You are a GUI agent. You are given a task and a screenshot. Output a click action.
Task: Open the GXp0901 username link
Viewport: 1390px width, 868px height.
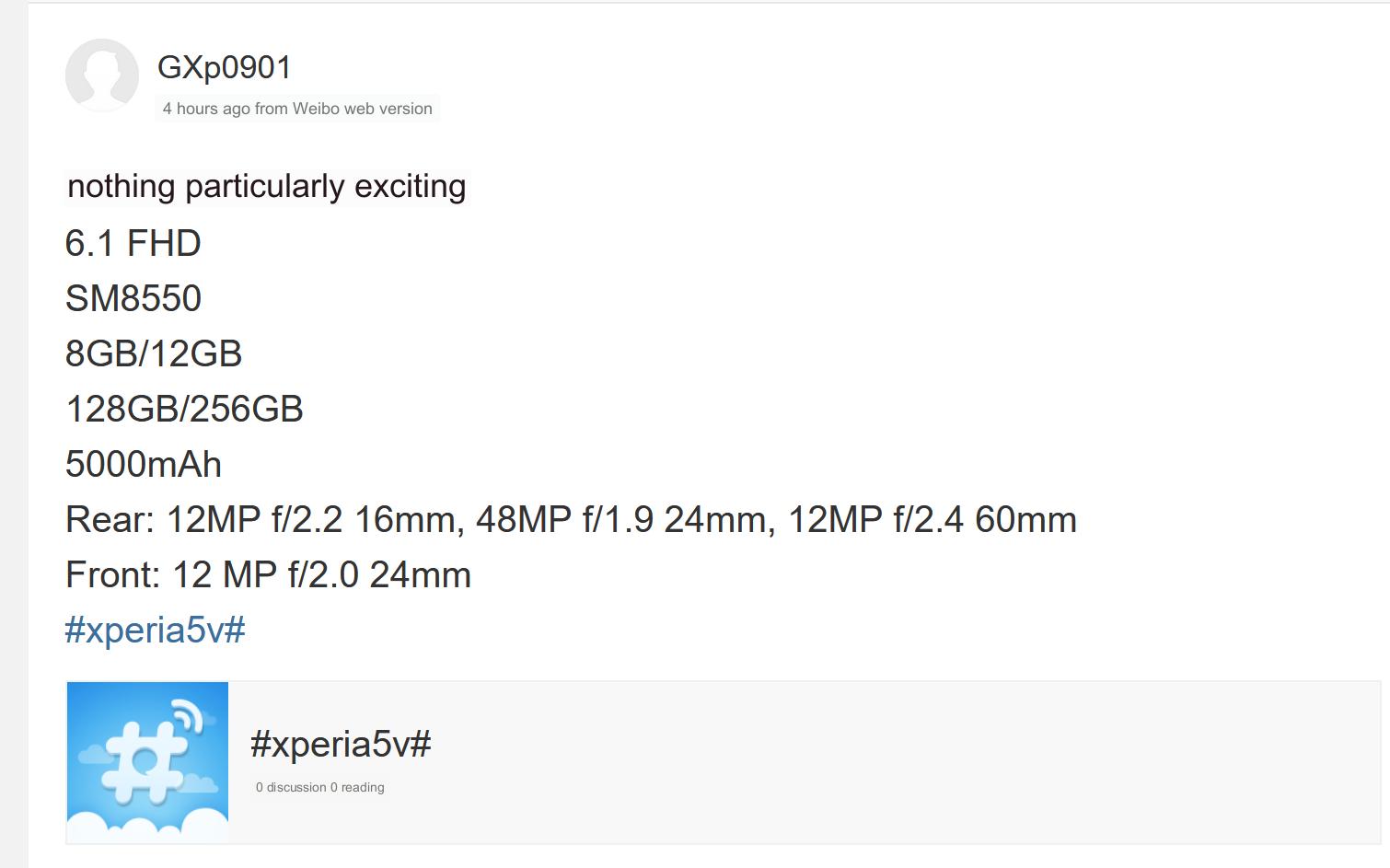[225, 67]
